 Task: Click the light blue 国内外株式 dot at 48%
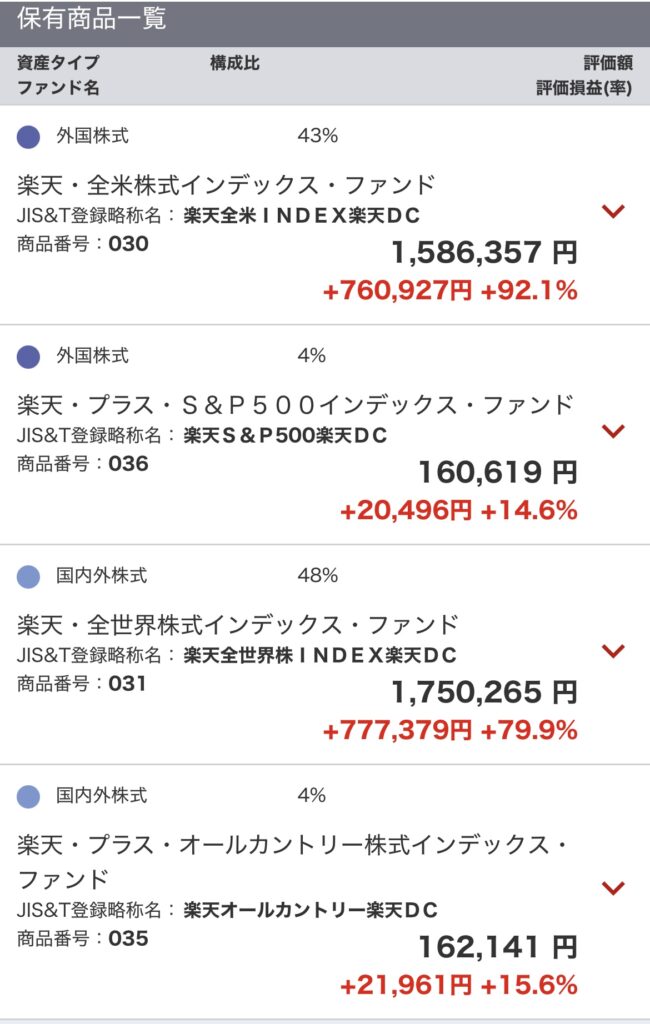(28, 577)
